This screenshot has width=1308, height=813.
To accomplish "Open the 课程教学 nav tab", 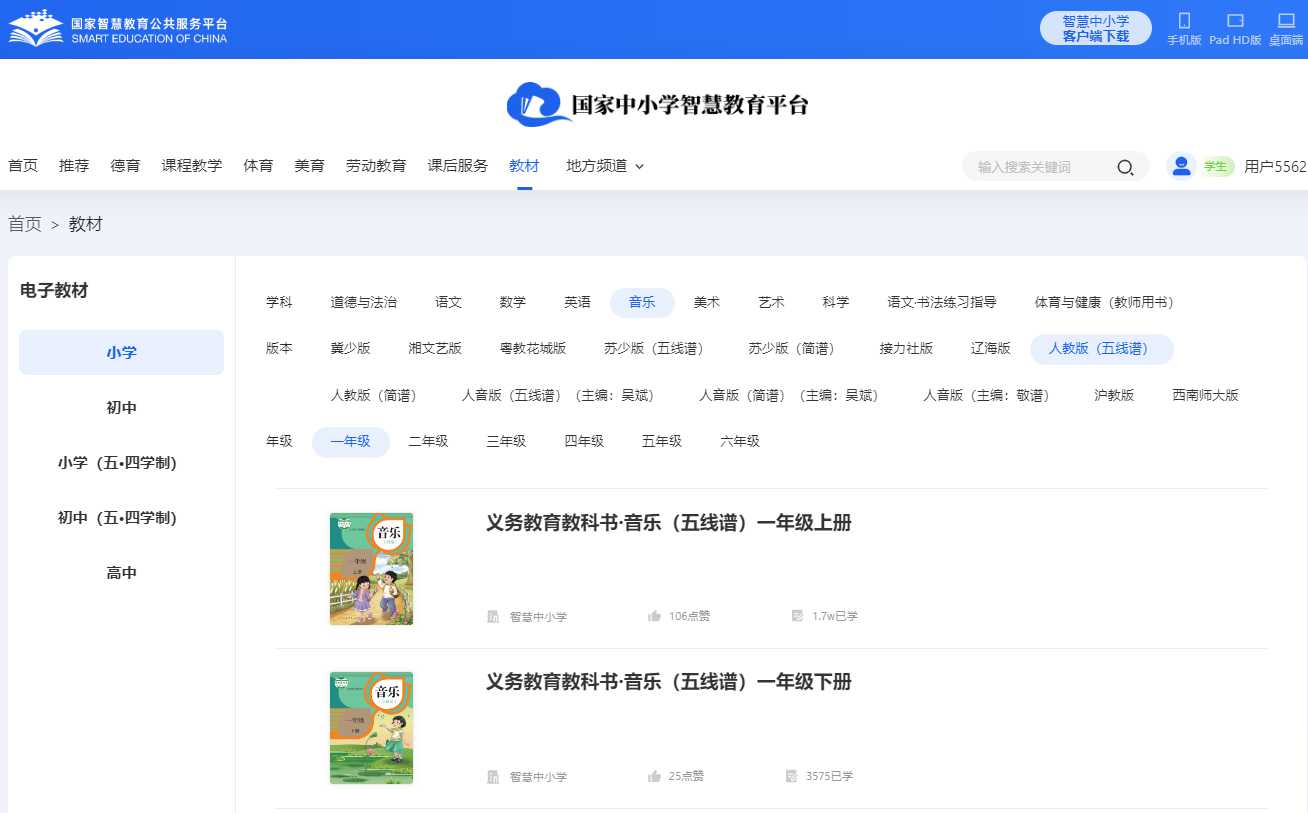I will [192, 166].
